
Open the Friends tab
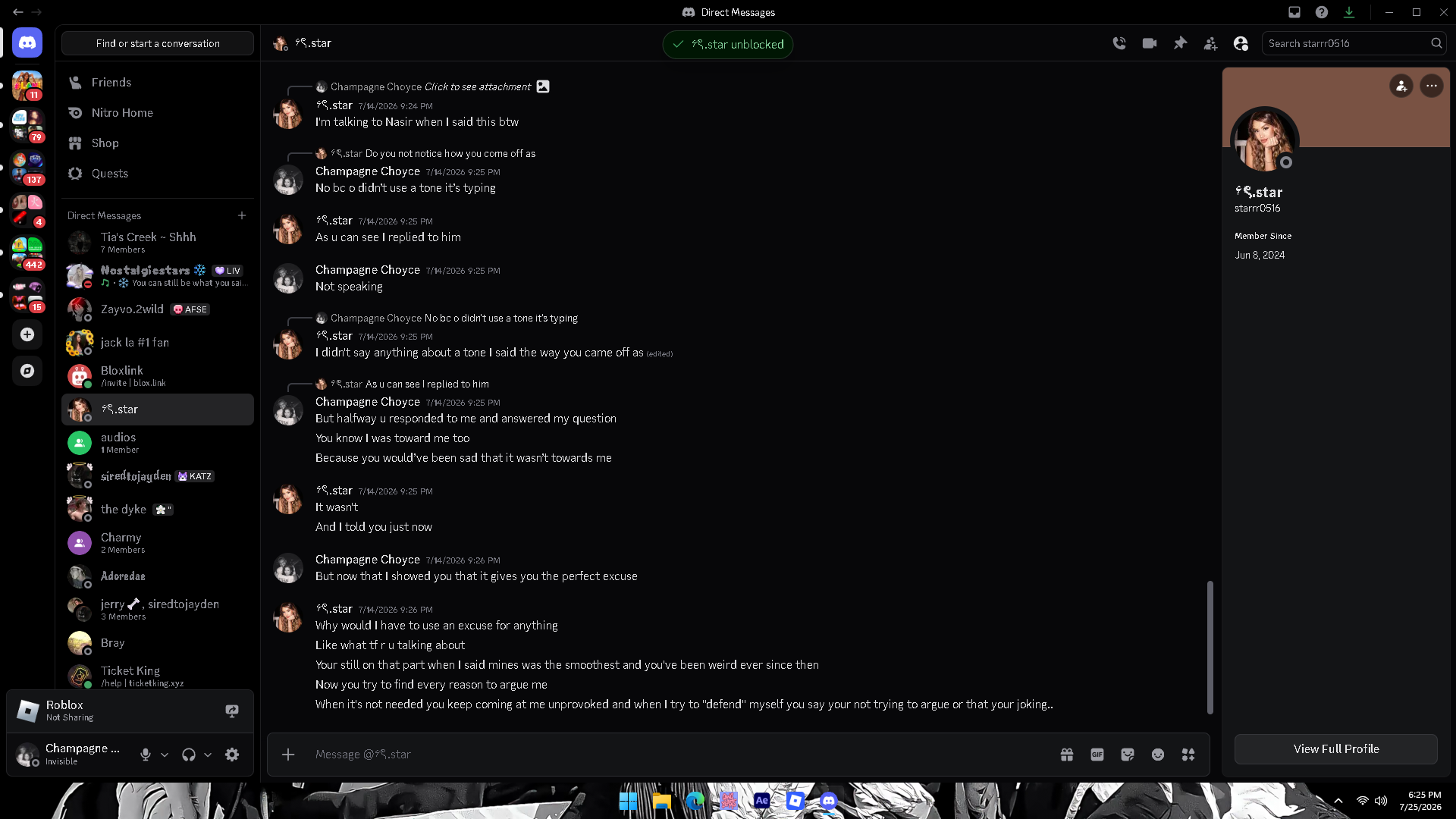pos(158,83)
